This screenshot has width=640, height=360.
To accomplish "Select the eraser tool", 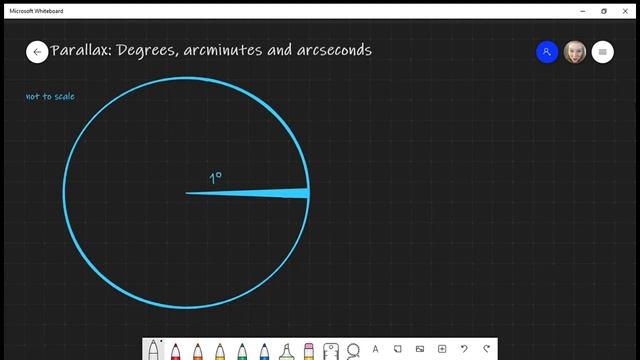I will pyautogui.click(x=309, y=351).
